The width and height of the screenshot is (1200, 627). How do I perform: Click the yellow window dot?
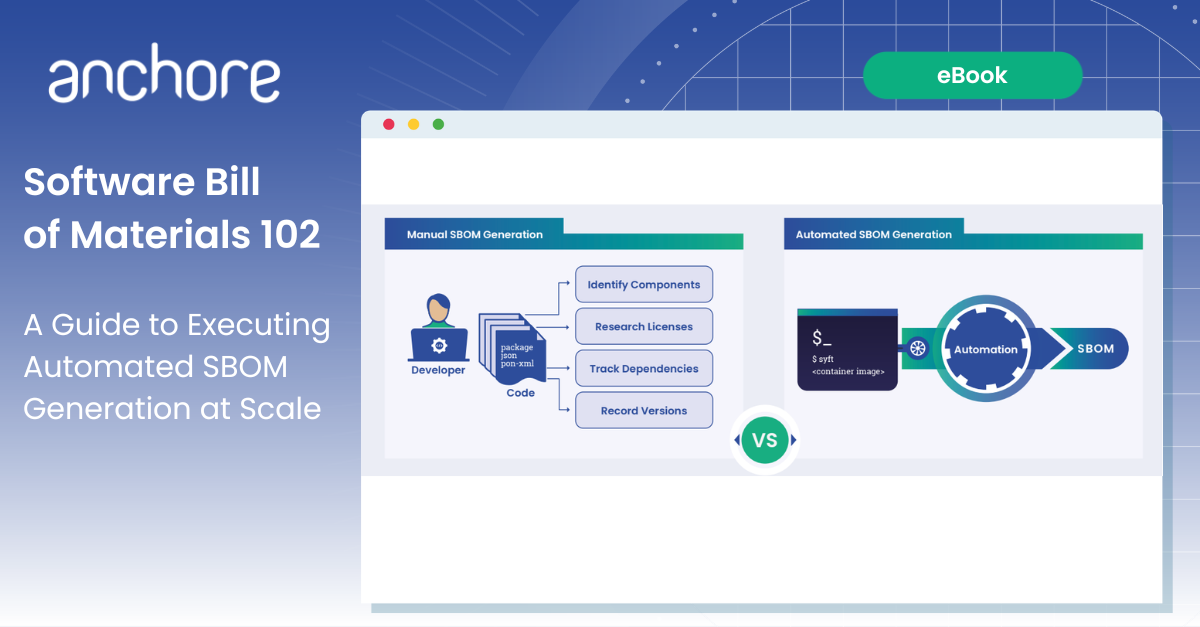coord(413,124)
